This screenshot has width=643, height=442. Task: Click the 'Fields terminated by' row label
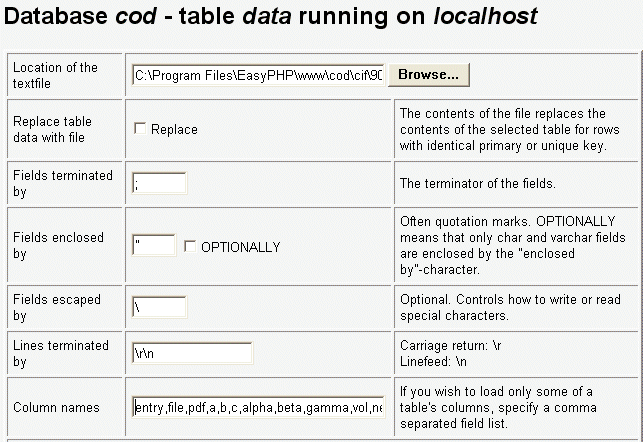point(62,183)
